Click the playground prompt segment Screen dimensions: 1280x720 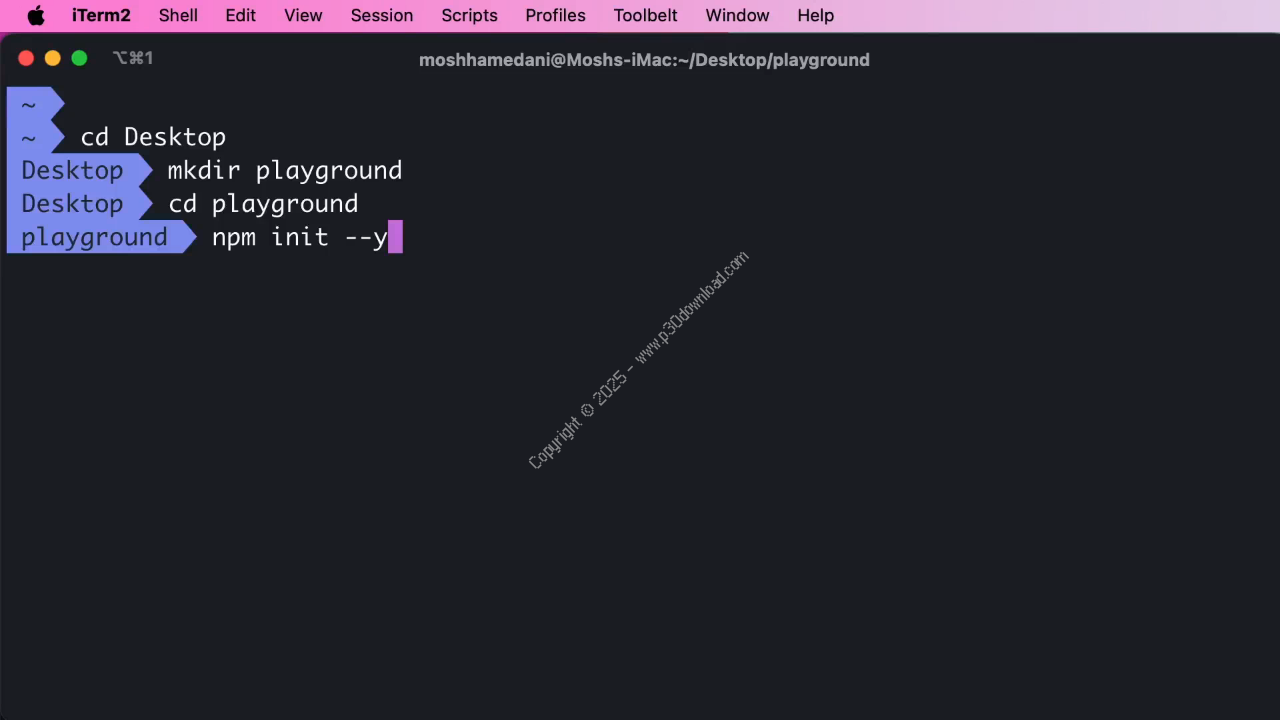pos(101,237)
